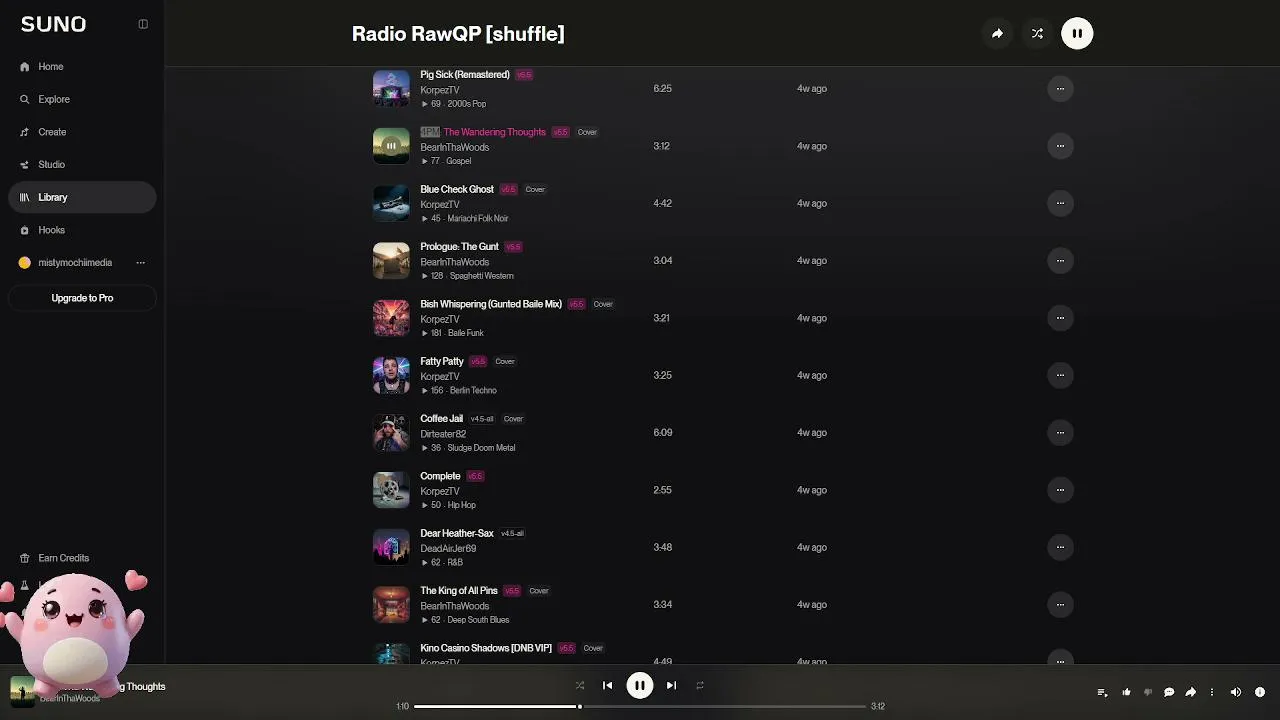Open the Berlin Techno genre tag

473,391
